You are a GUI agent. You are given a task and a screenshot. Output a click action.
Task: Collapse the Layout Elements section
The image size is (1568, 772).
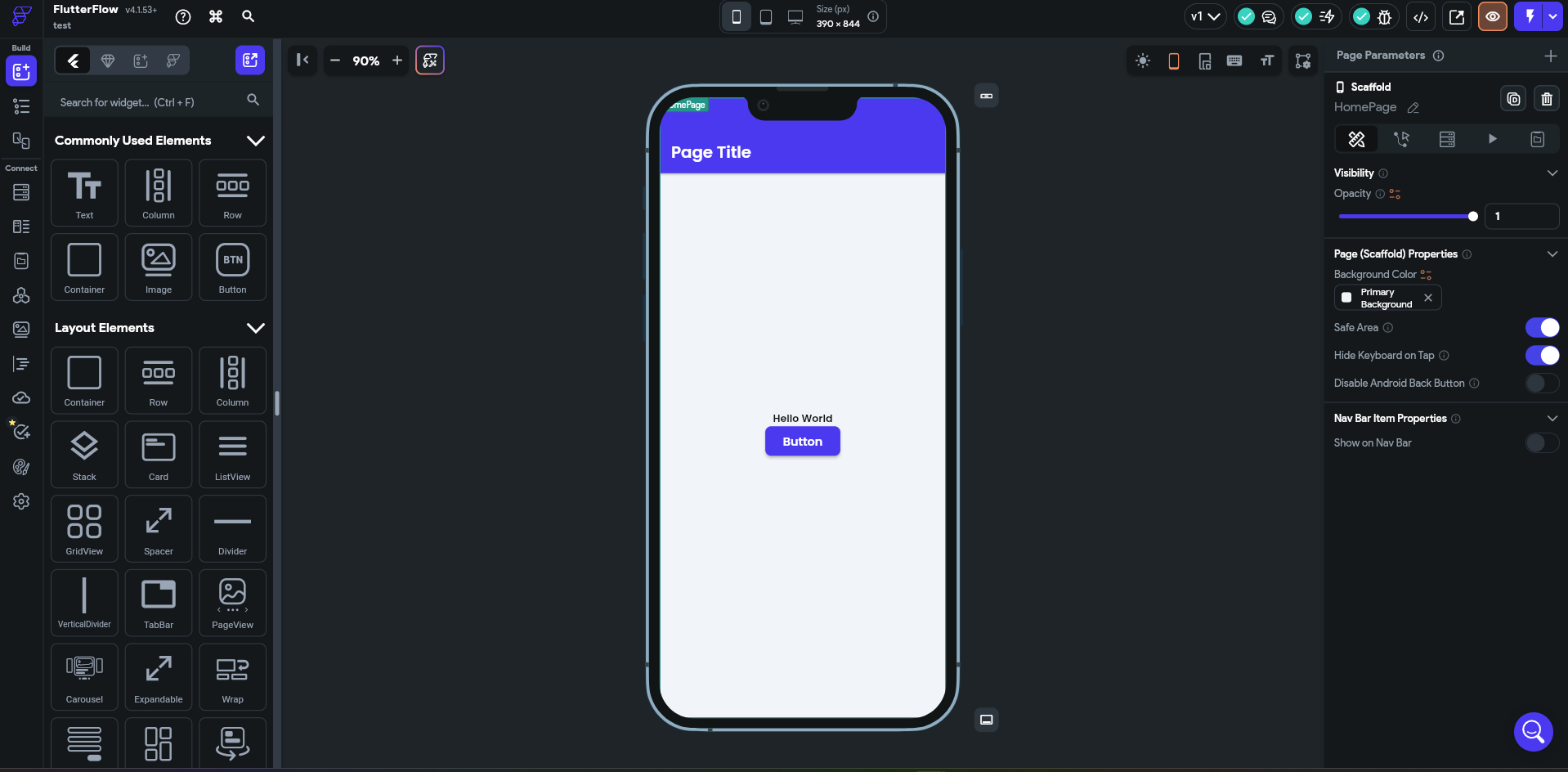[x=256, y=328]
